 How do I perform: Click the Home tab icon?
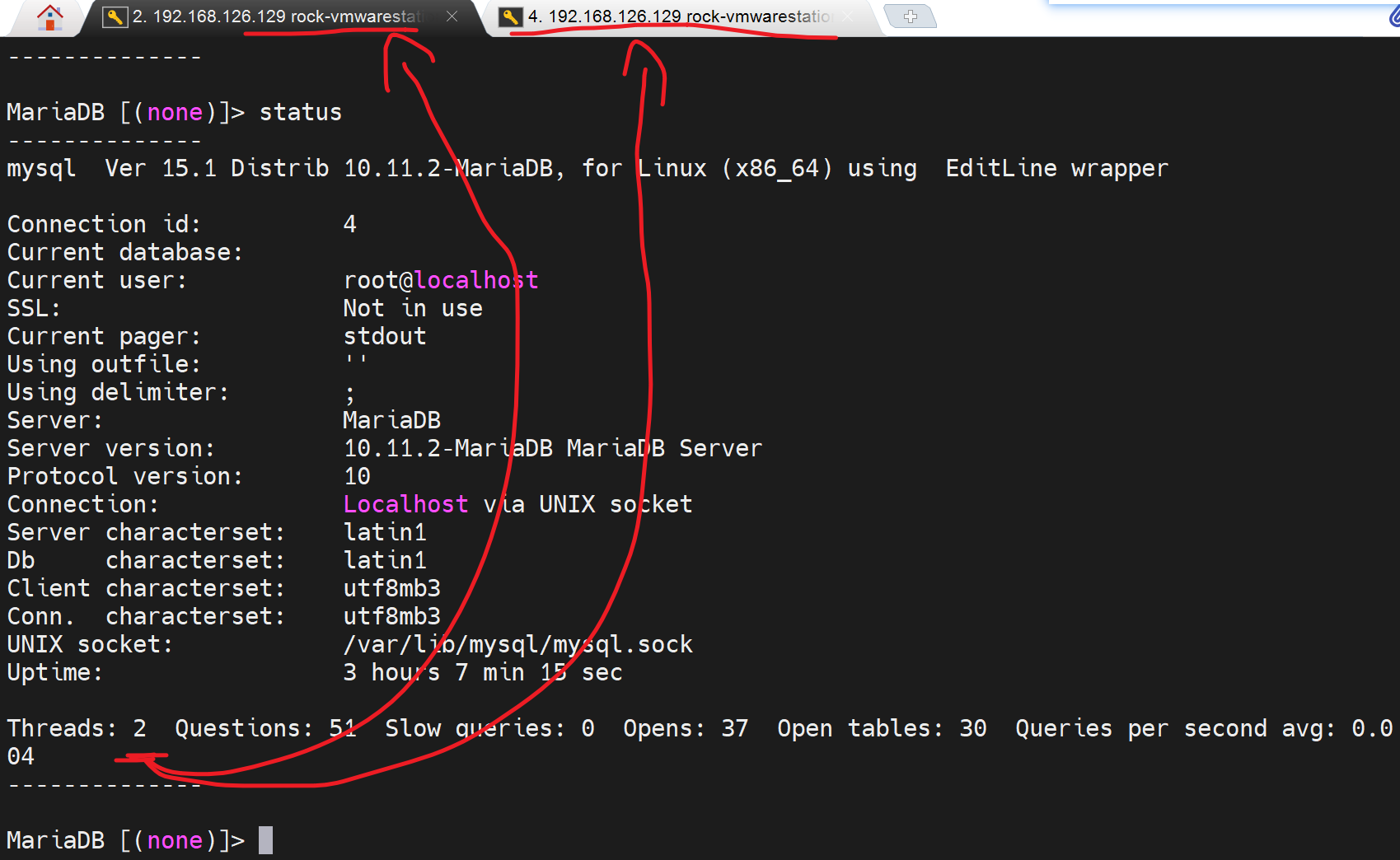[50, 17]
